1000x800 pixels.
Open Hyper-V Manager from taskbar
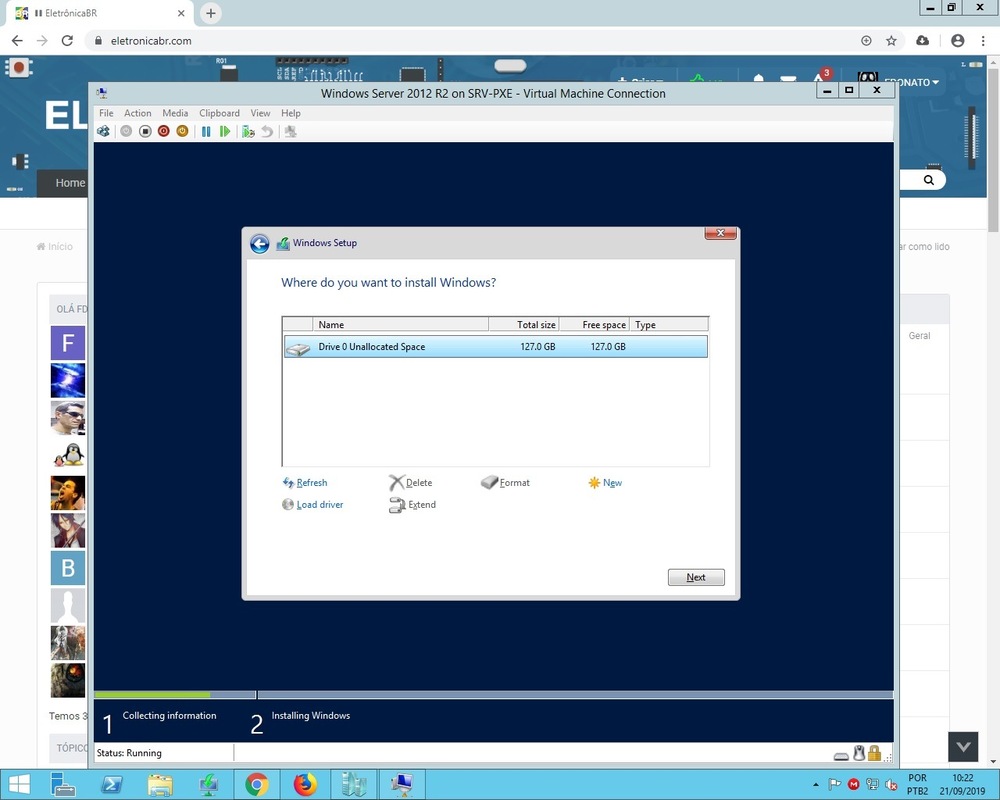353,785
